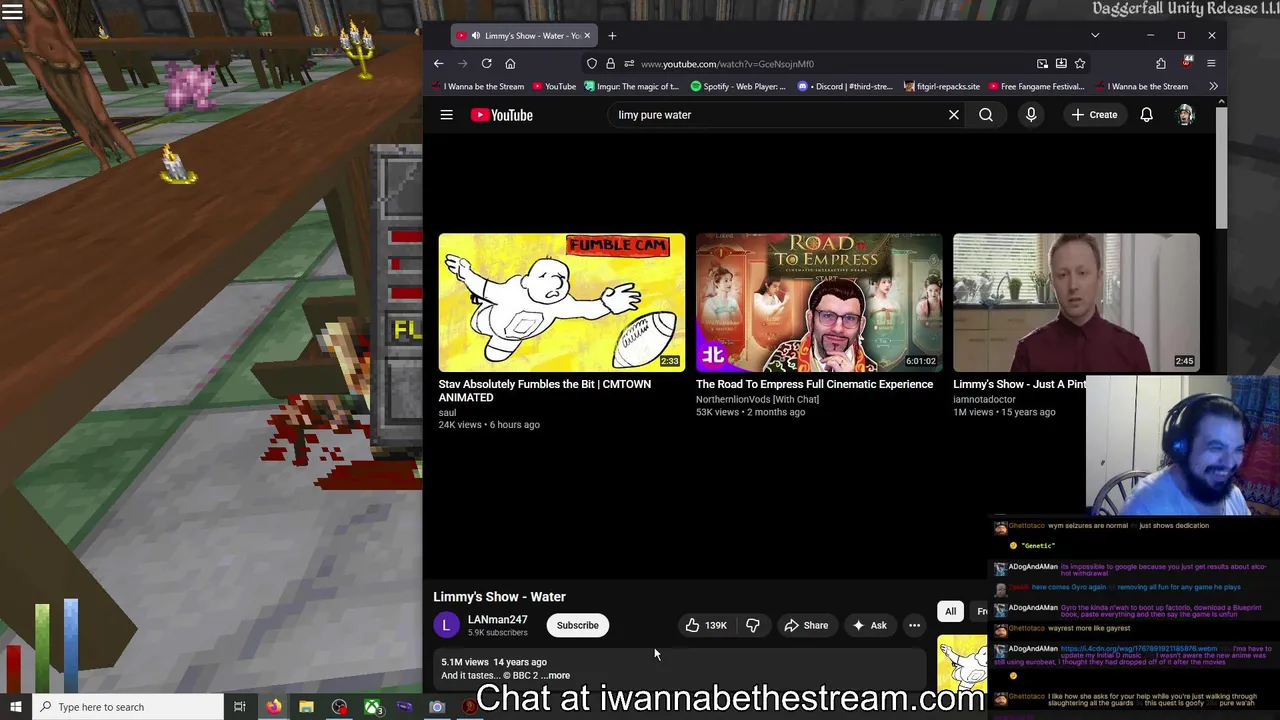Image resolution: width=1280 pixels, height=720 pixels.
Task: Open the YouTube account avatar menu
Action: tap(1185, 115)
